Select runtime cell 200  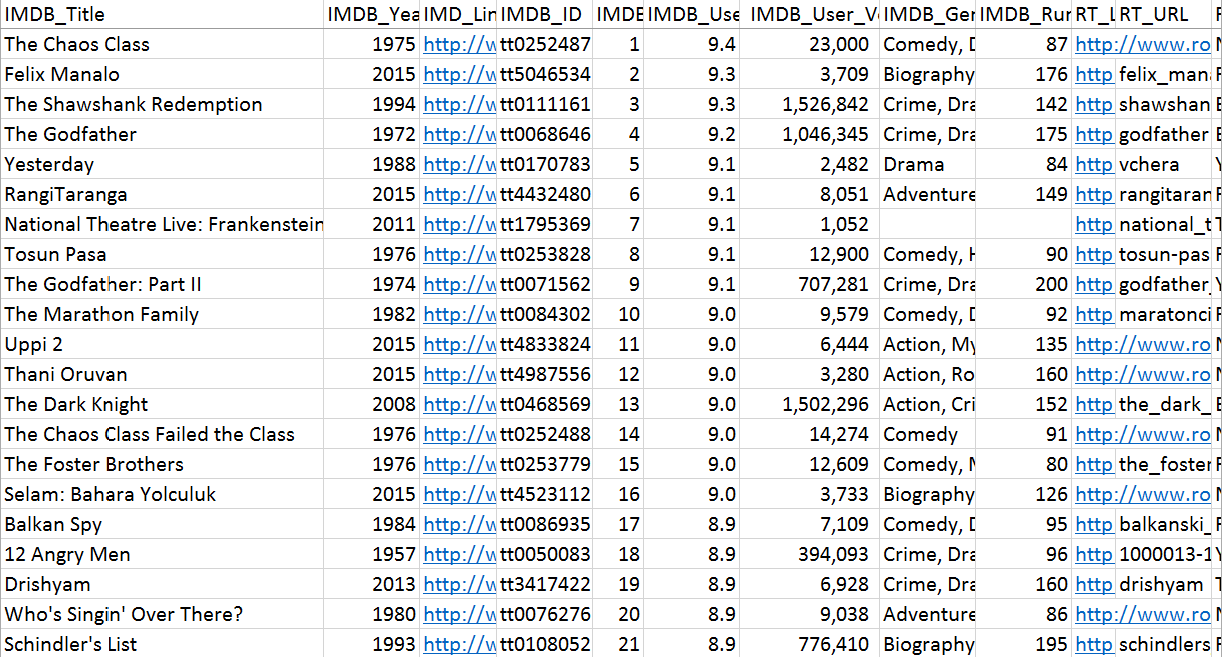pyautogui.click(x=1025, y=284)
